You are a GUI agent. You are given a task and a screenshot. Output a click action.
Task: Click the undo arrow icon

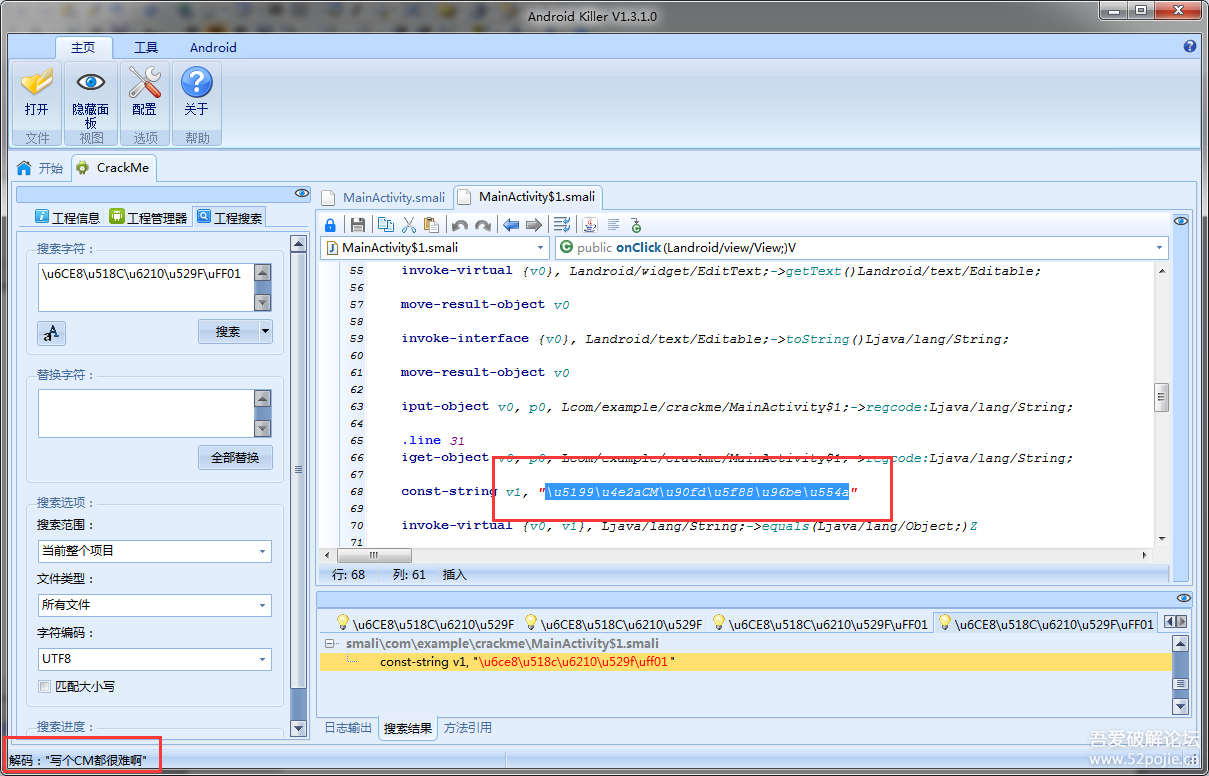[x=460, y=225]
